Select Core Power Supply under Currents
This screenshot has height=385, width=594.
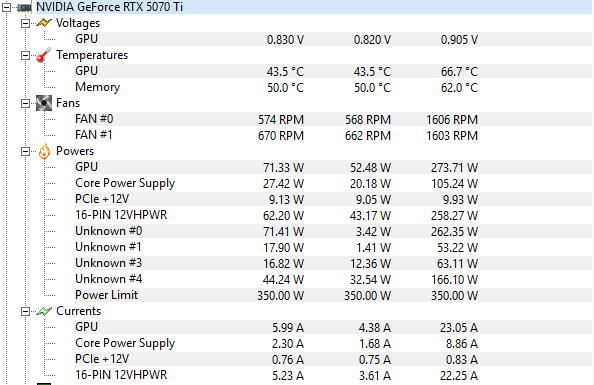point(333,343)
